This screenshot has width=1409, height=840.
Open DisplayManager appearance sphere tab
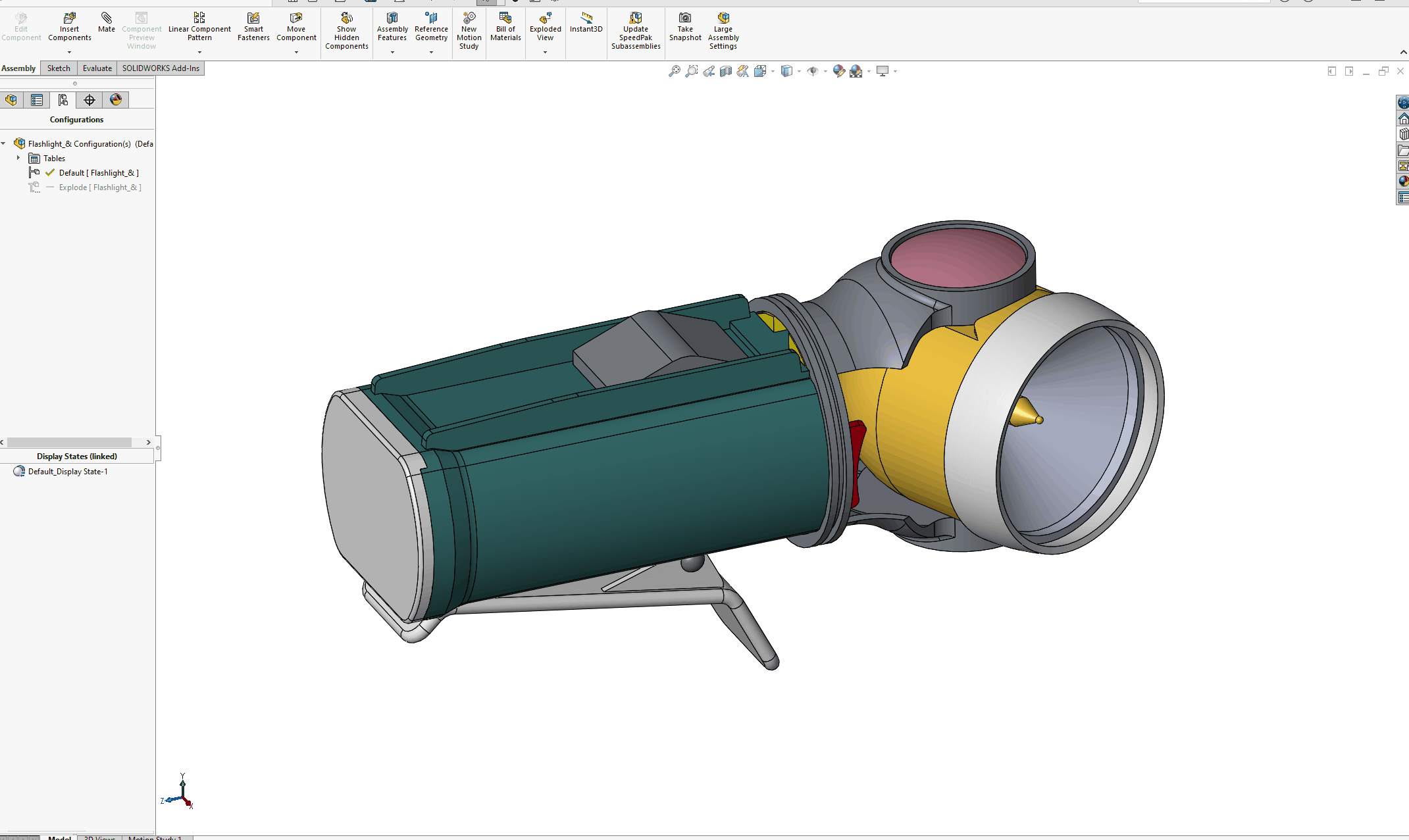click(116, 100)
